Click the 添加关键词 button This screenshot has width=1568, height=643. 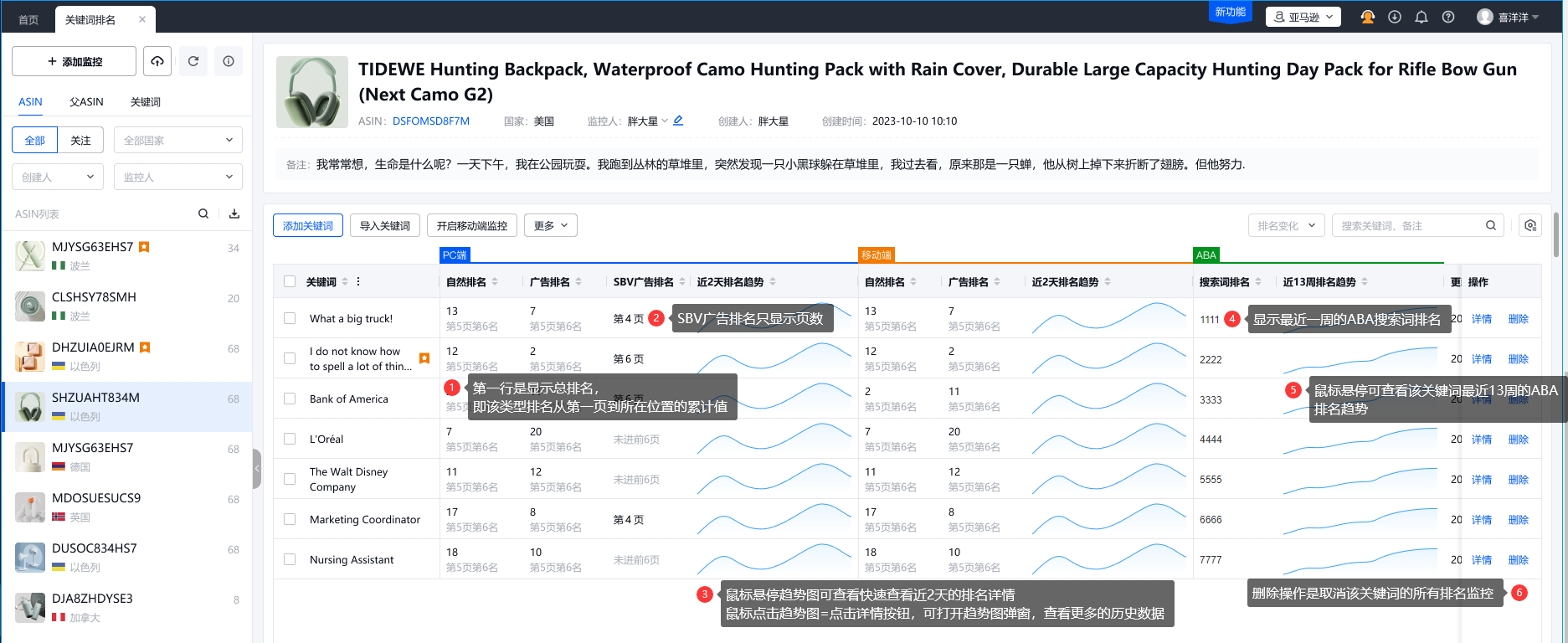(x=308, y=225)
